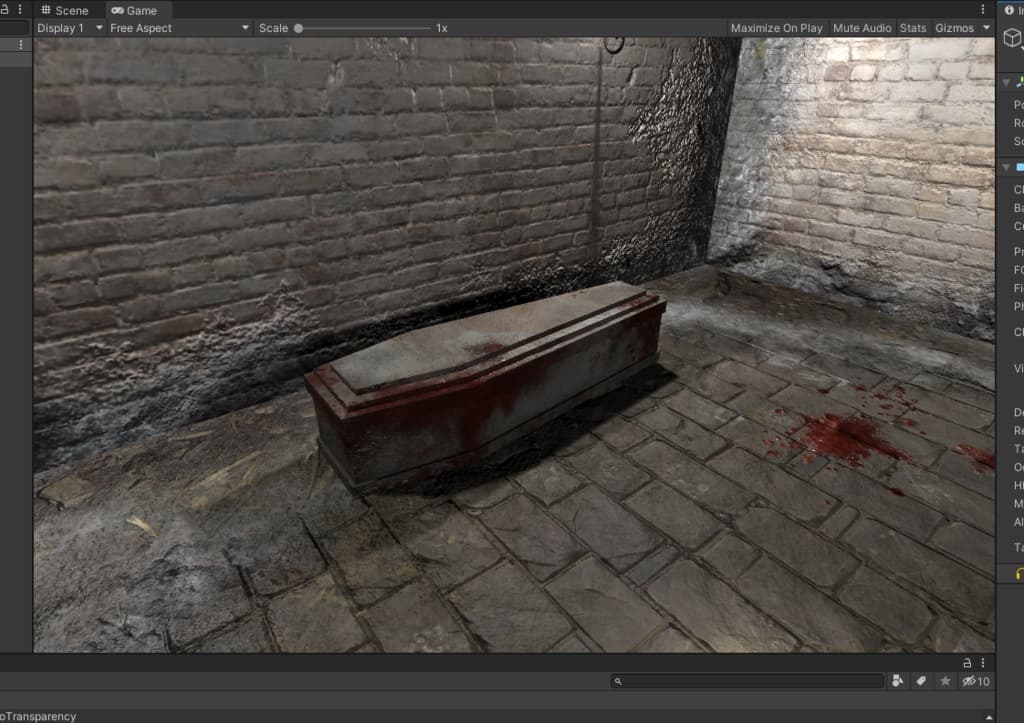Open the Project panel three-dot menu
Viewport: 1024px width, 723px height.
(x=984, y=662)
